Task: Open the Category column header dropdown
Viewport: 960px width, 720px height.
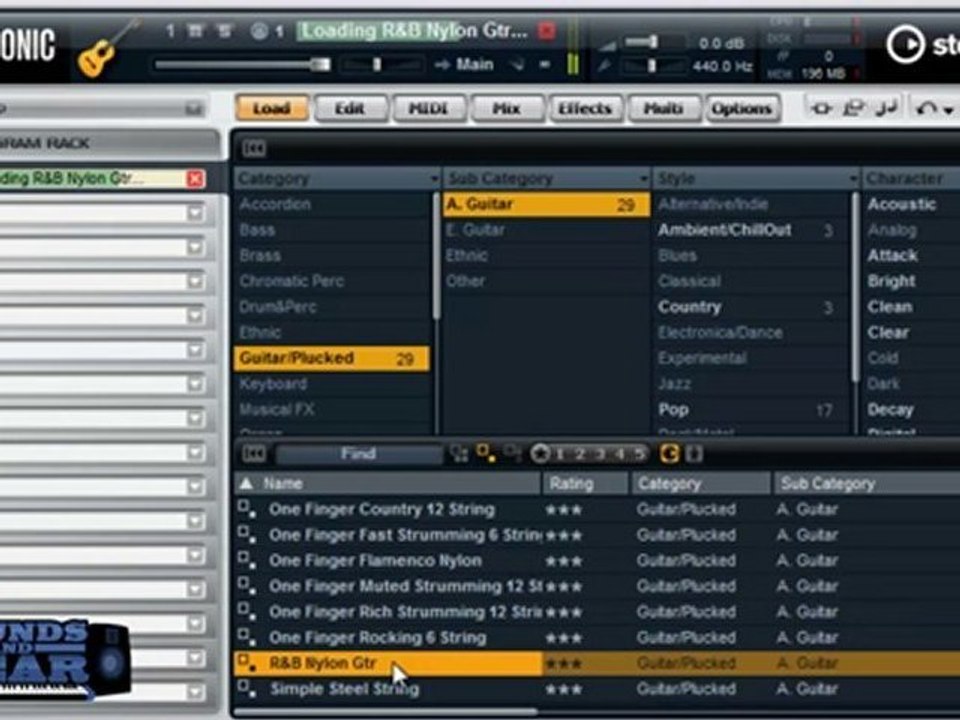Action: (x=433, y=179)
